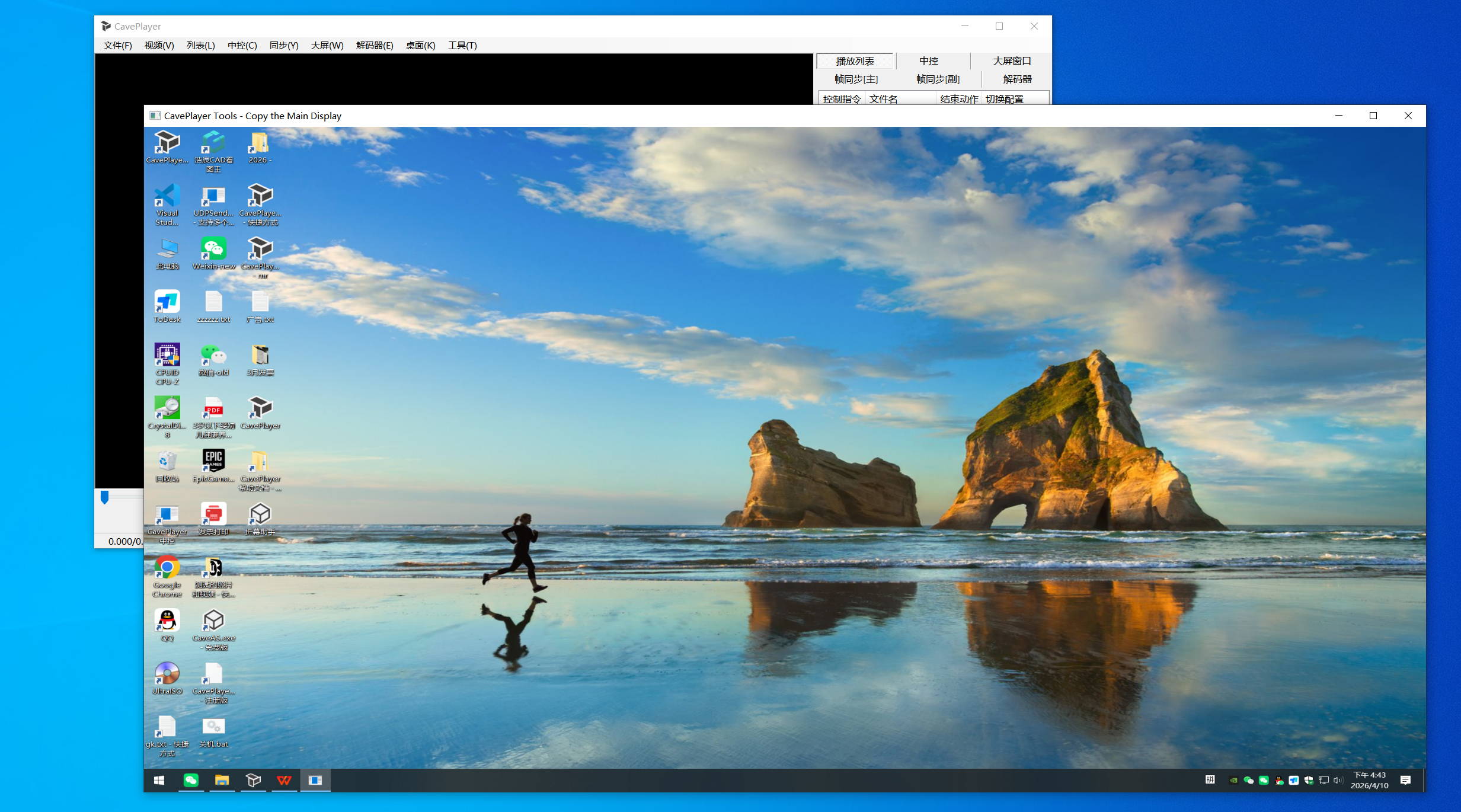Click the taskbar clock showing 4:43
The height and width of the screenshot is (812, 1461).
click(1369, 780)
